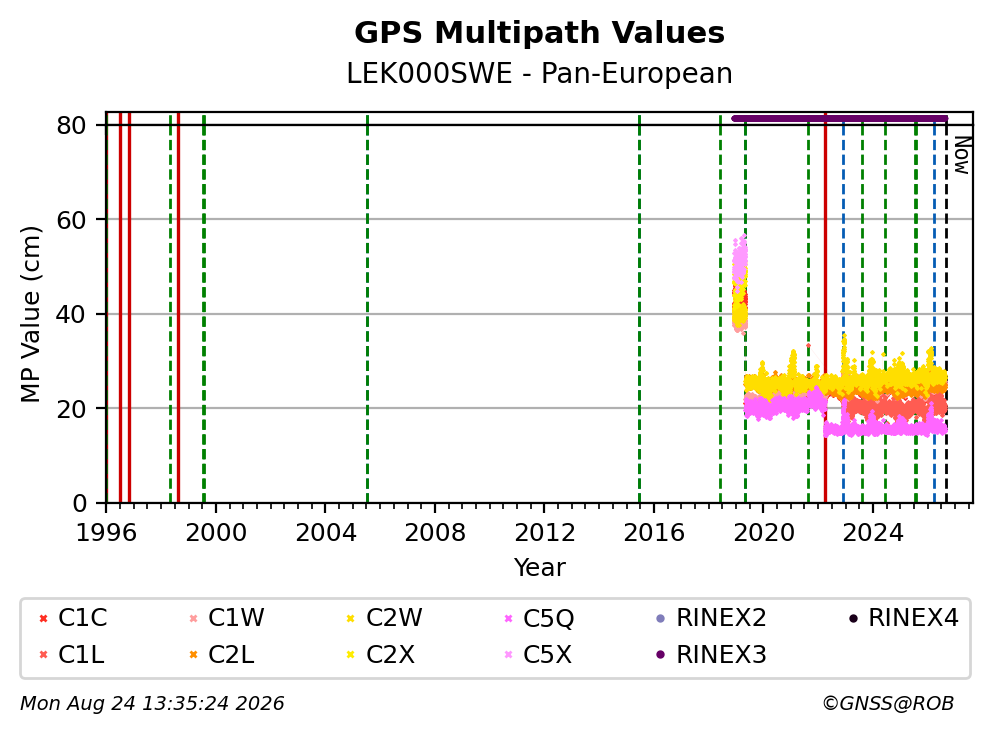Click the 0 y-axis tick label
992x734 pixels.
pyautogui.click(x=80, y=504)
